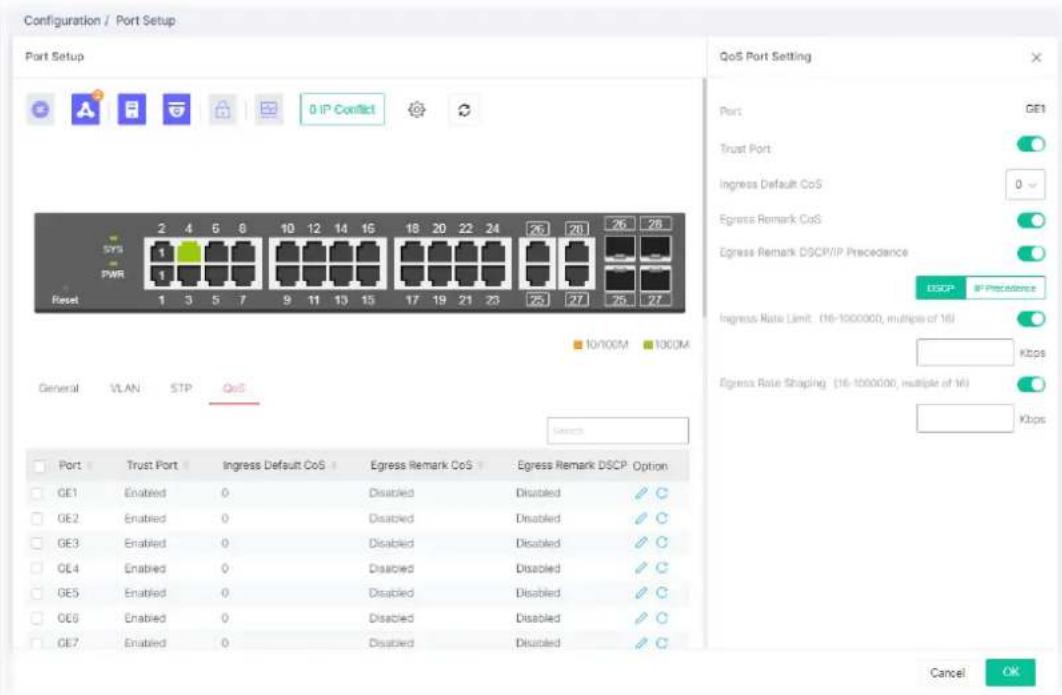This screenshot has width=1062, height=695.
Task: Reset GE5 row with circular arrow icon
Action: (x=662, y=593)
